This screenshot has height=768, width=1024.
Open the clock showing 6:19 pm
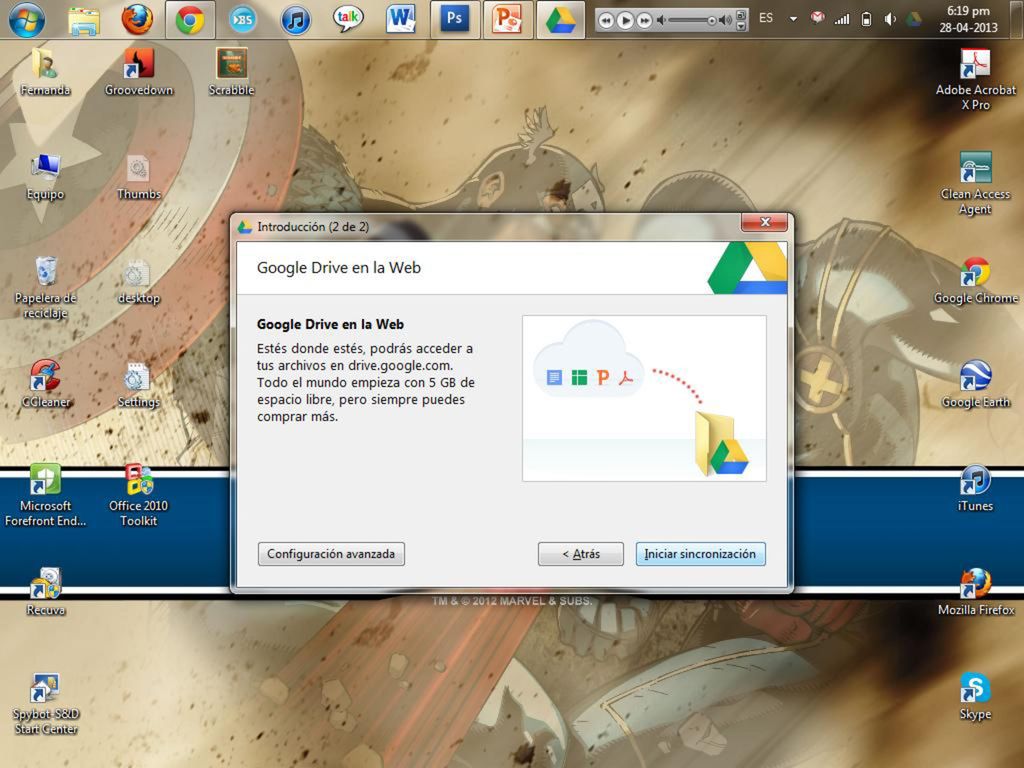[x=968, y=19]
